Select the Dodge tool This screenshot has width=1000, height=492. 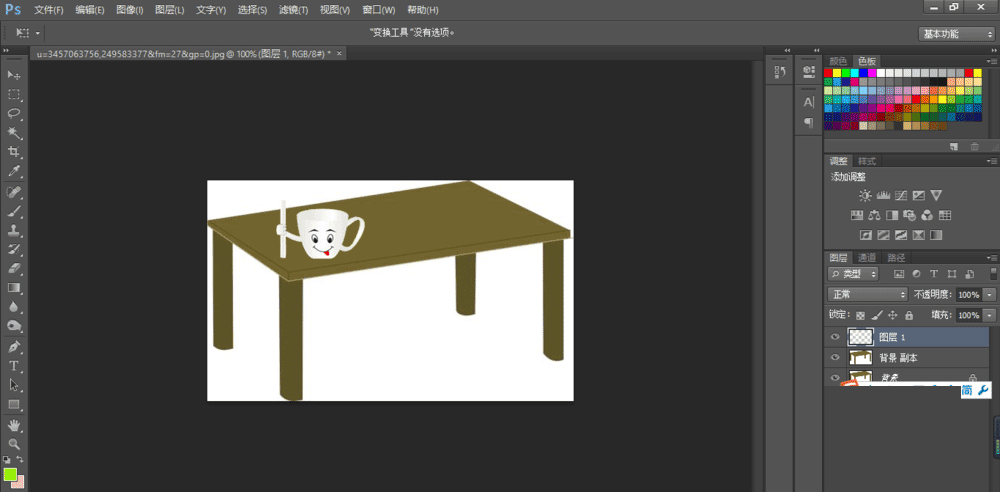coord(14,326)
